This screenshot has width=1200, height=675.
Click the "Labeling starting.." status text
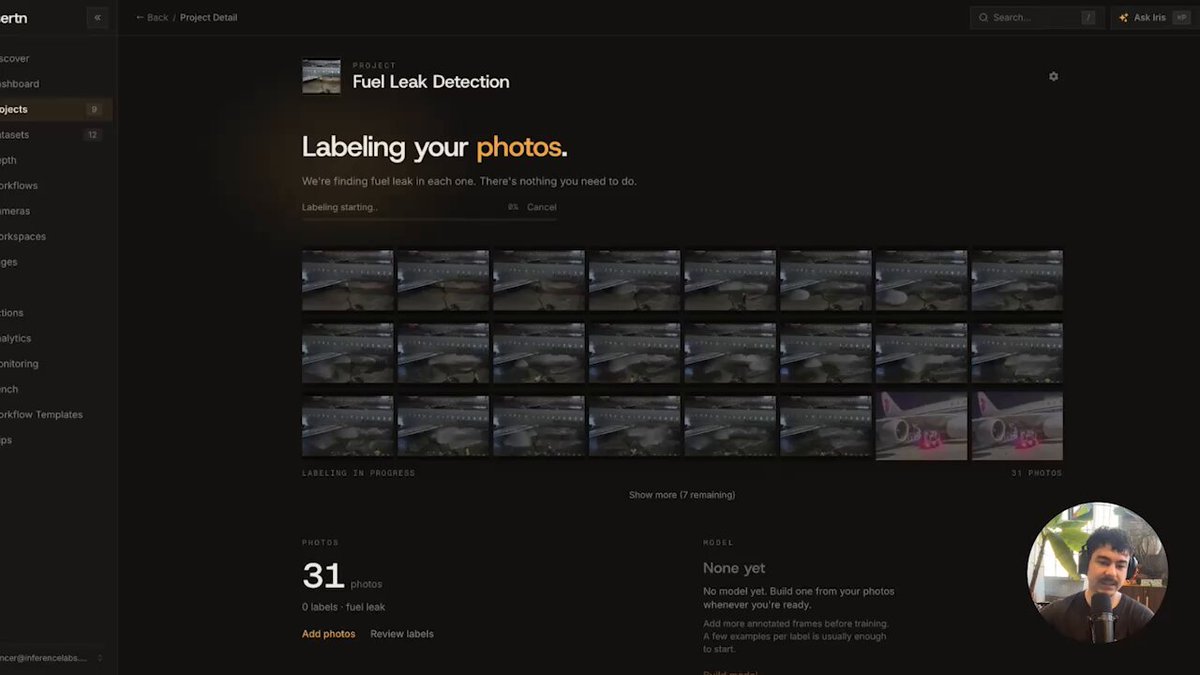click(x=340, y=207)
